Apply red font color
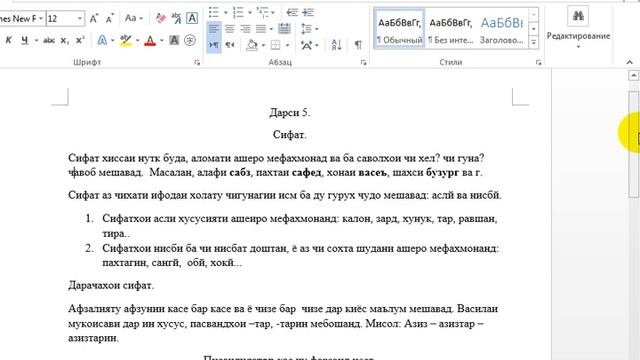This screenshot has height=360, width=640. [150, 40]
